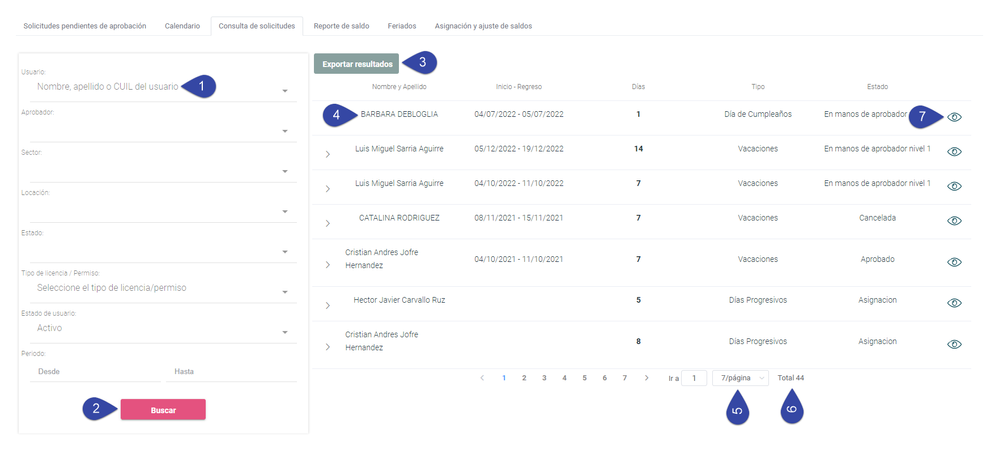
Task: Expand Hector Javier Carvallo Ruz row
Action: (x=327, y=306)
